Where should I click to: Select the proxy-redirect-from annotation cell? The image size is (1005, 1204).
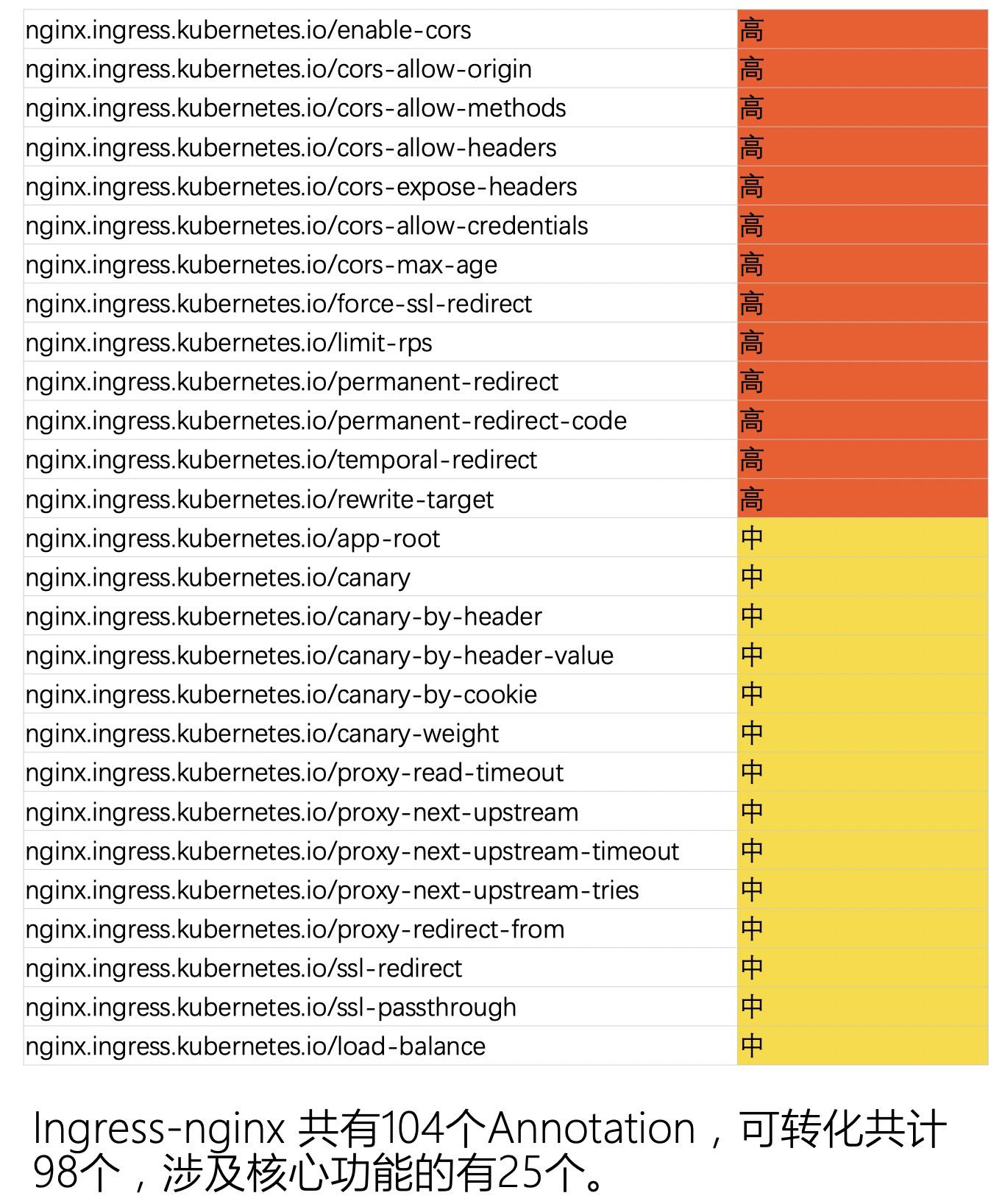[380, 928]
